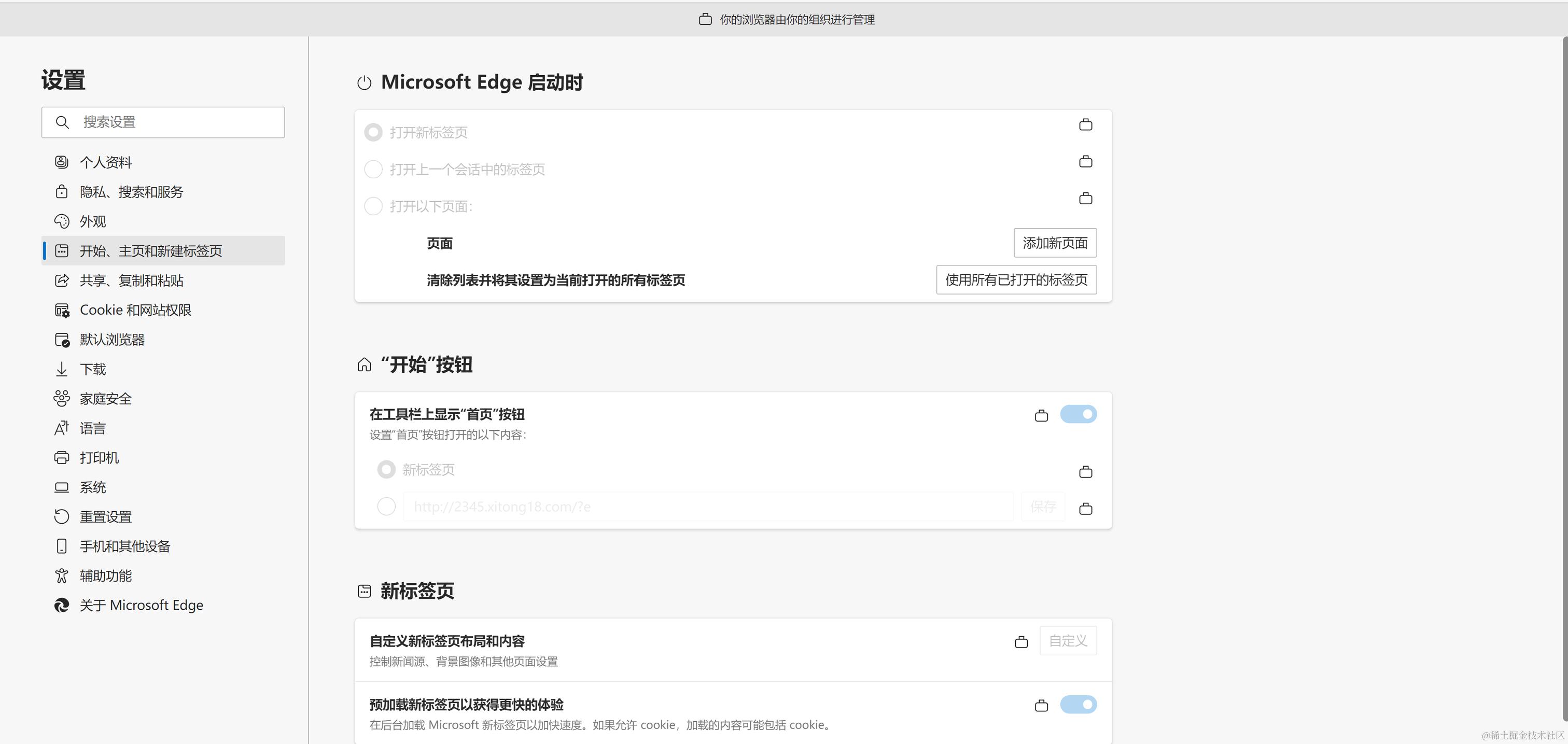
Task: Select the 打开以下页面 radio button
Action: (x=373, y=206)
